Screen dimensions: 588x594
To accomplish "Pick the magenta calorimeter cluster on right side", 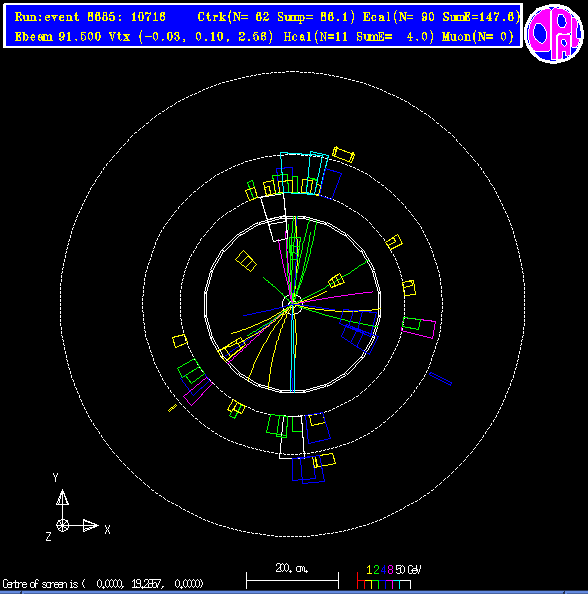I will 419,328.
